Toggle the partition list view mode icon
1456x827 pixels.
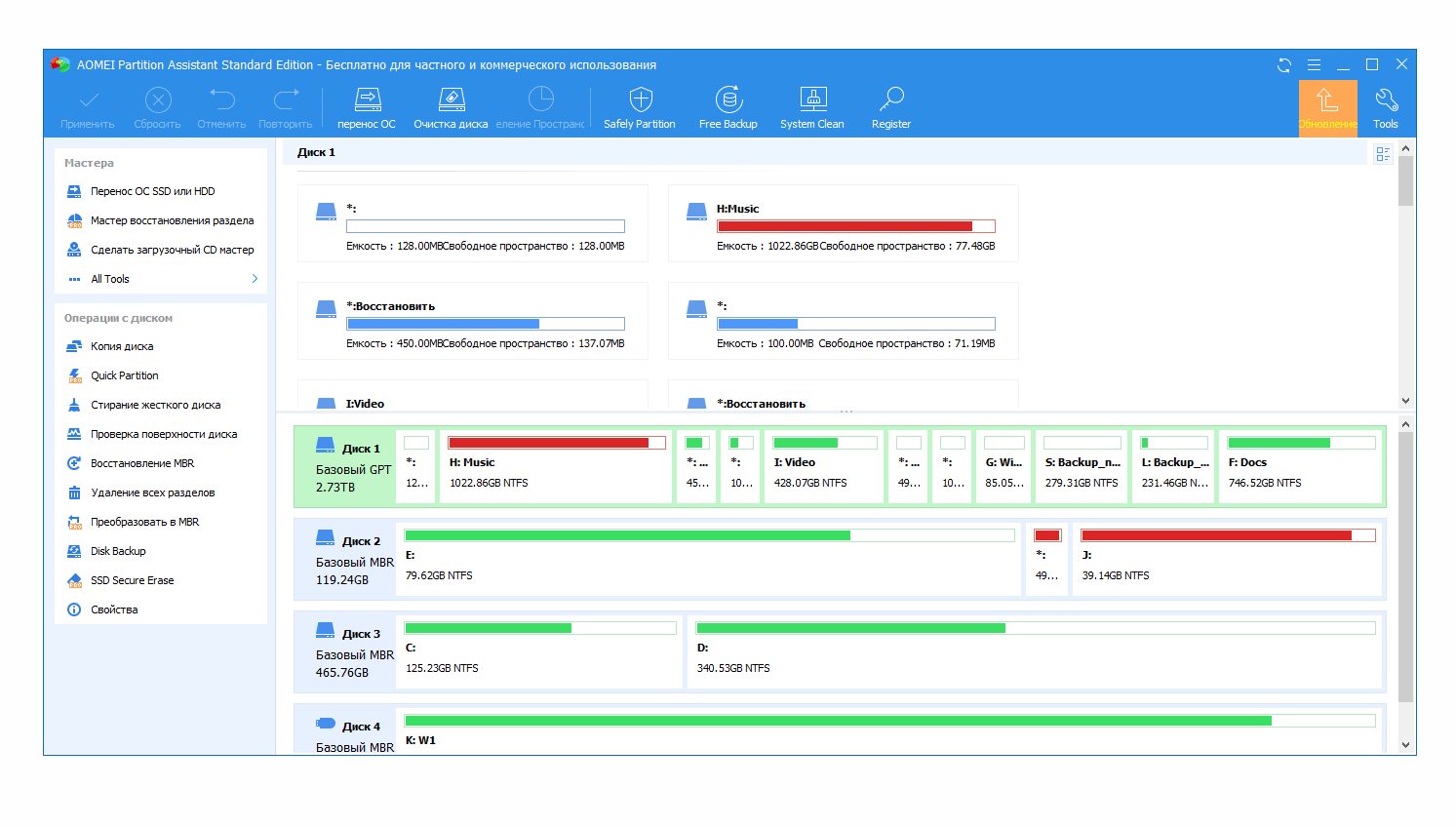tap(1383, 154)
